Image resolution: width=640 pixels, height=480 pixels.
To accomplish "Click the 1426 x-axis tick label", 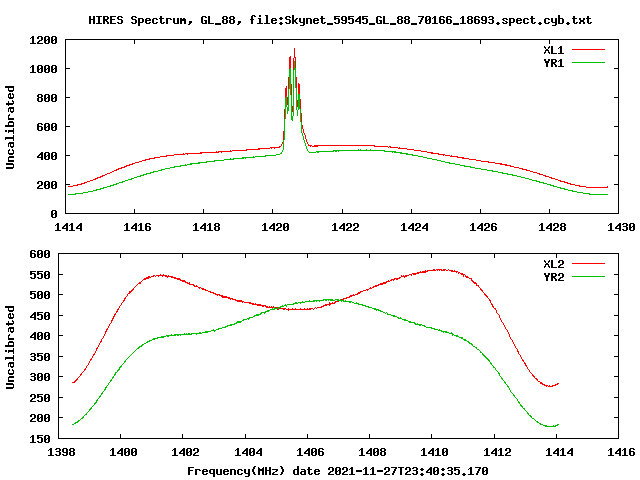I will (x=483, y=227).
